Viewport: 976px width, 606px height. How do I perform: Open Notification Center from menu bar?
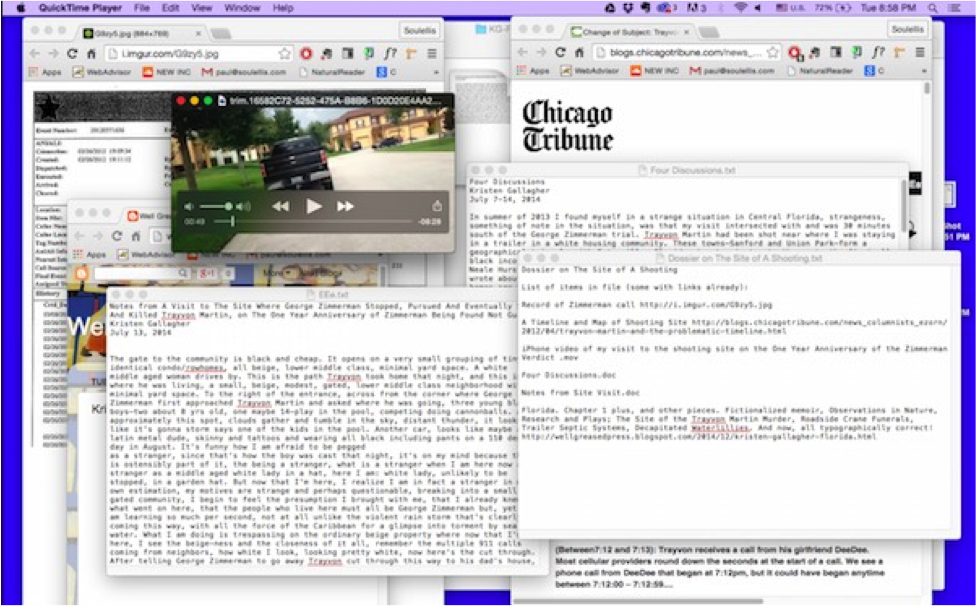tap(954, 8)
